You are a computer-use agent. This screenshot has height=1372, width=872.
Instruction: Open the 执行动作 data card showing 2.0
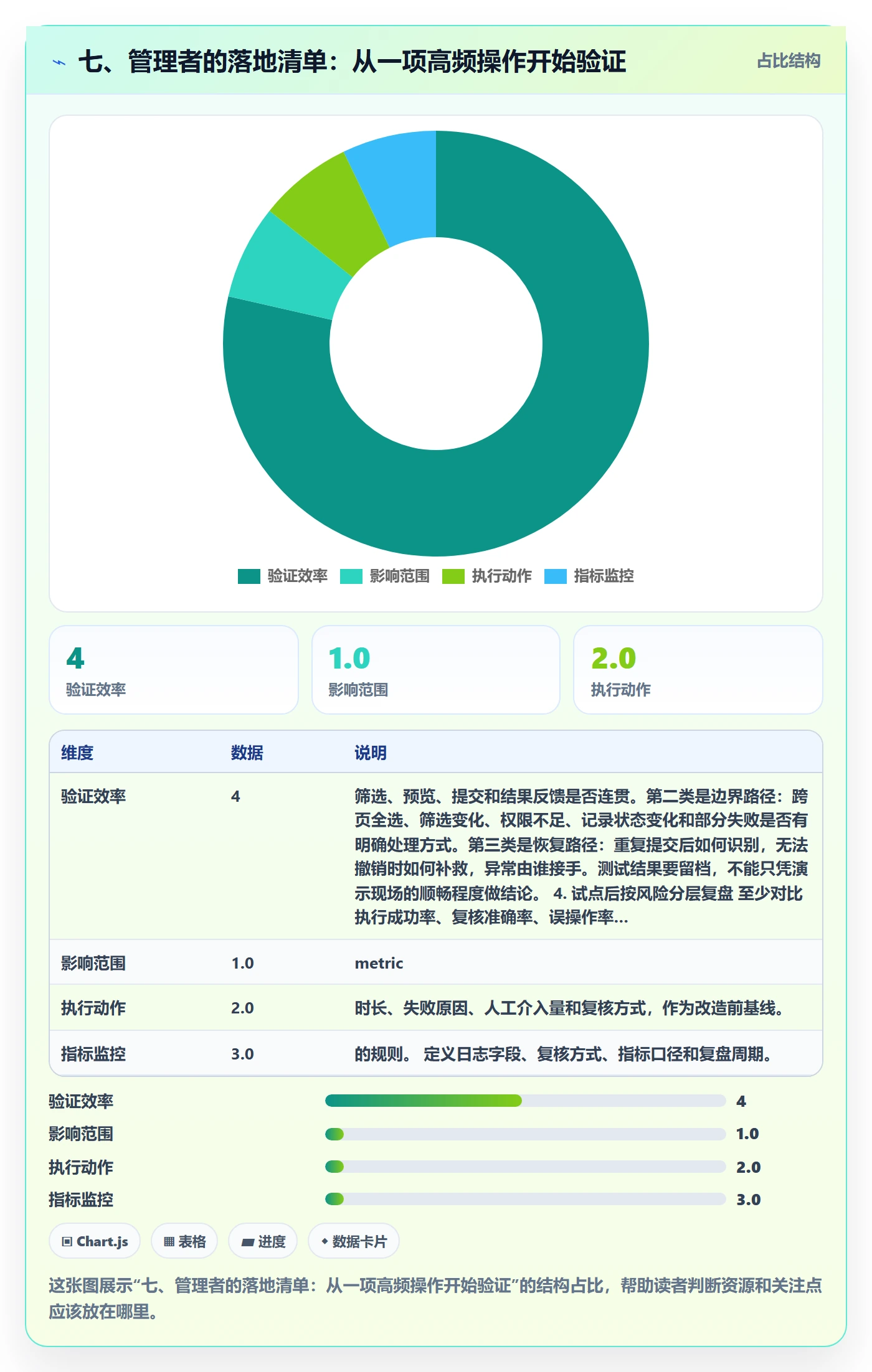698,670
